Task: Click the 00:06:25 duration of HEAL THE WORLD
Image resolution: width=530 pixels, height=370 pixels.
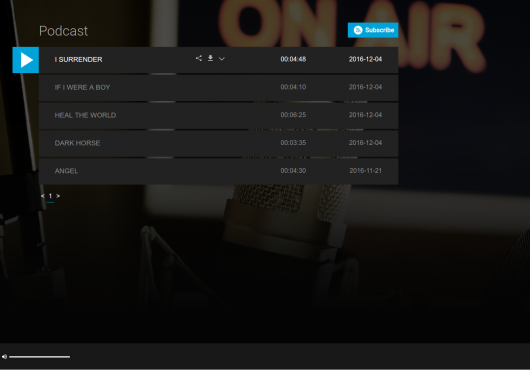Action: [x=293, y=115]
